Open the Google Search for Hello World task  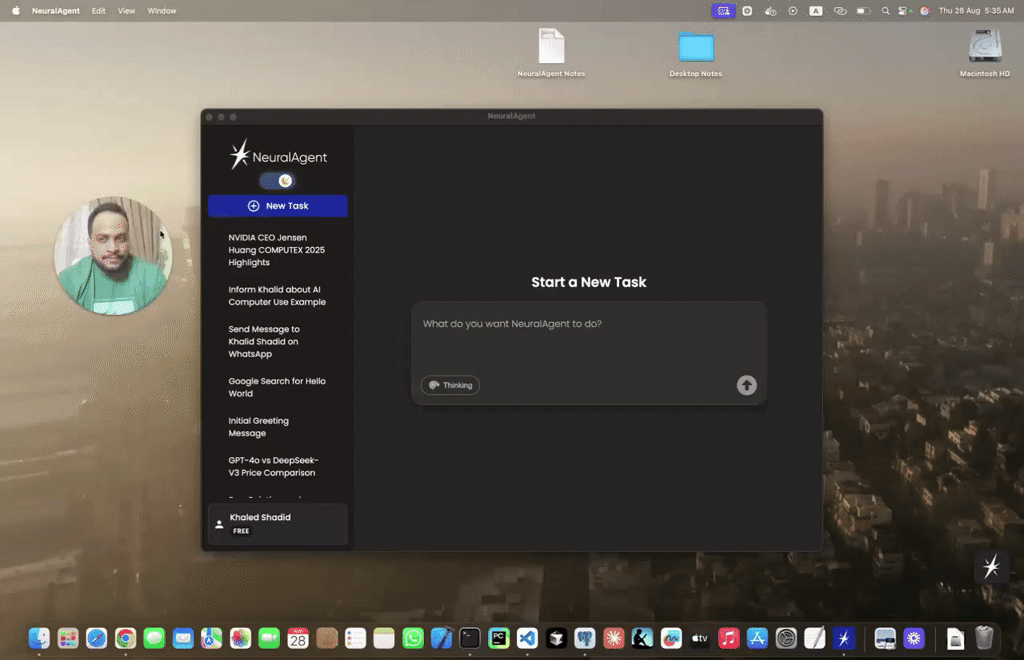(x=277, y=387)
